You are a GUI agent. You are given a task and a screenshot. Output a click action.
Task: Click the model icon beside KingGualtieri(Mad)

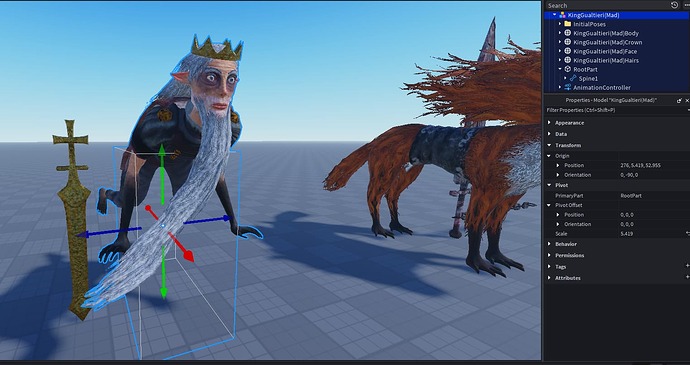(562, 15)
